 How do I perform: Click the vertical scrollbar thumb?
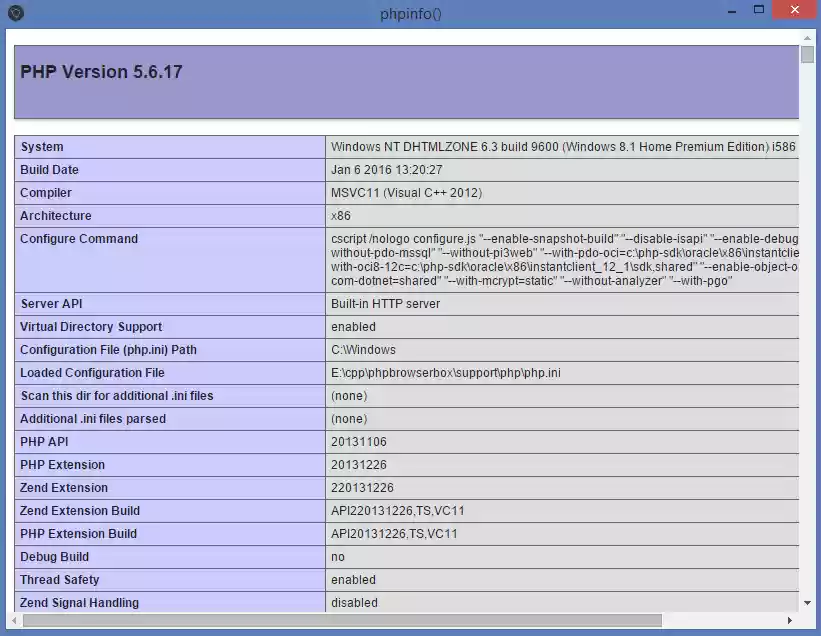tap(807, 54)
